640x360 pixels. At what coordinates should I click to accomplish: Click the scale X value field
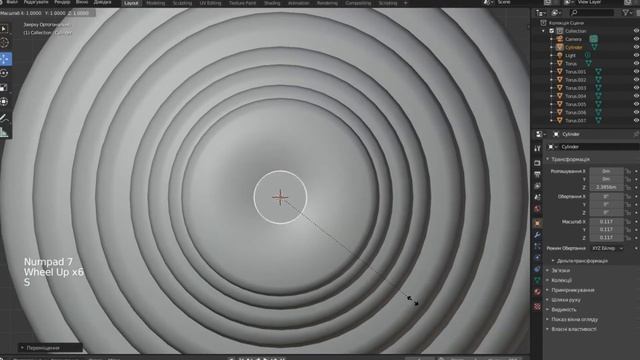coord(606,222)
